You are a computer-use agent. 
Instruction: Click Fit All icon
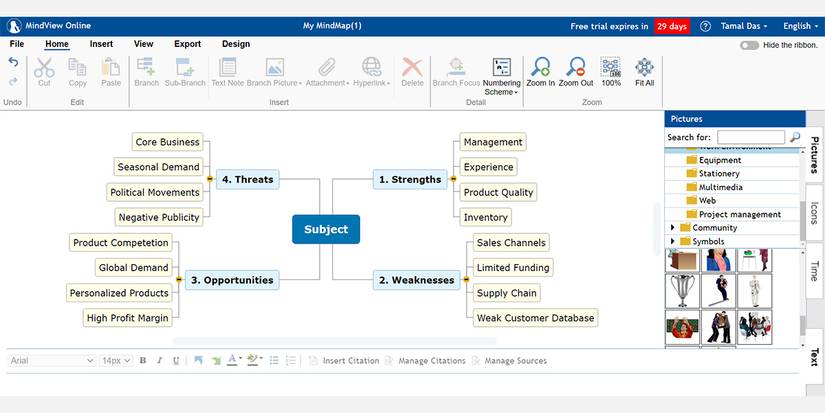coord(645,67)
